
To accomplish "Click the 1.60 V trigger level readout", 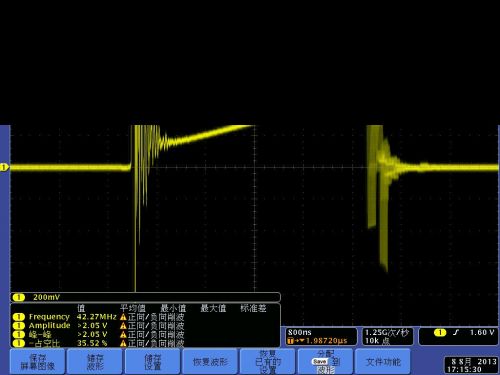I will pyautogui.click(x=482, y=332).
